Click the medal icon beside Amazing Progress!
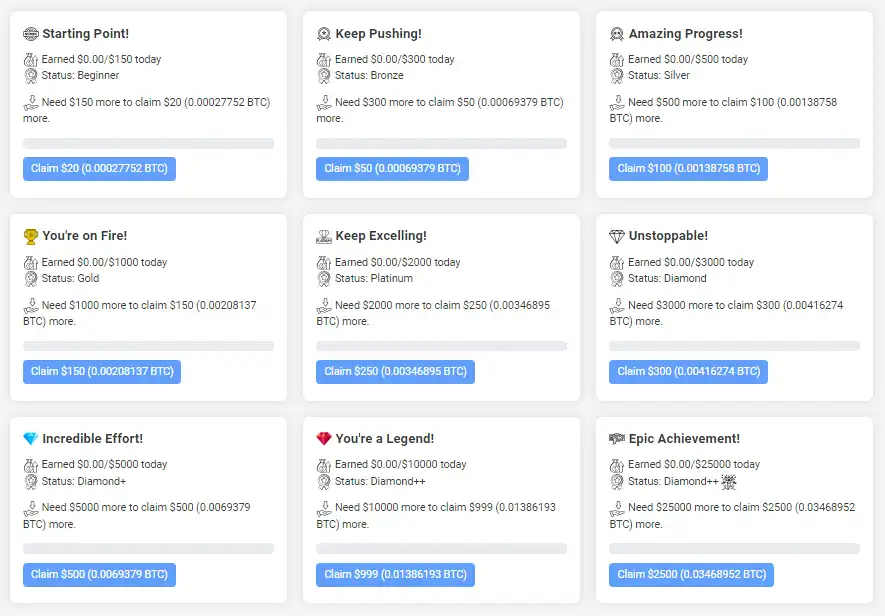 pos(616,34)
